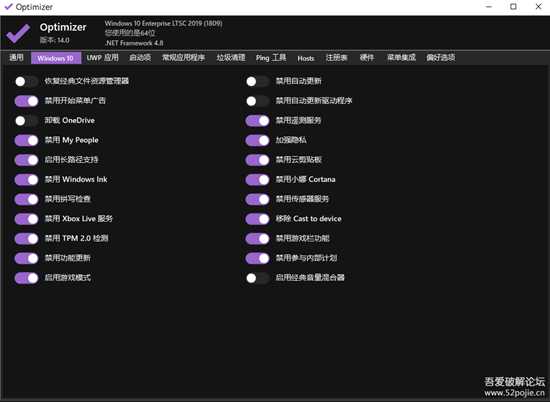Image resolution: width=550 pixels, height=402 pixels.
Task: Click the 您使用的是64位 text
Action: (130, 33)
